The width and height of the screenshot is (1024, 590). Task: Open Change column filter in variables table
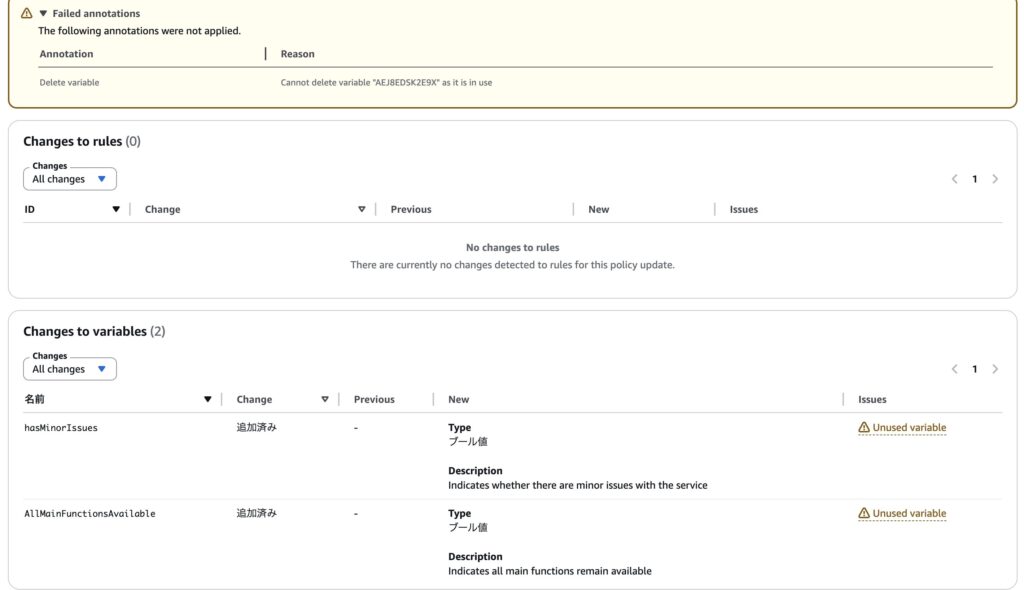point(325,399)
